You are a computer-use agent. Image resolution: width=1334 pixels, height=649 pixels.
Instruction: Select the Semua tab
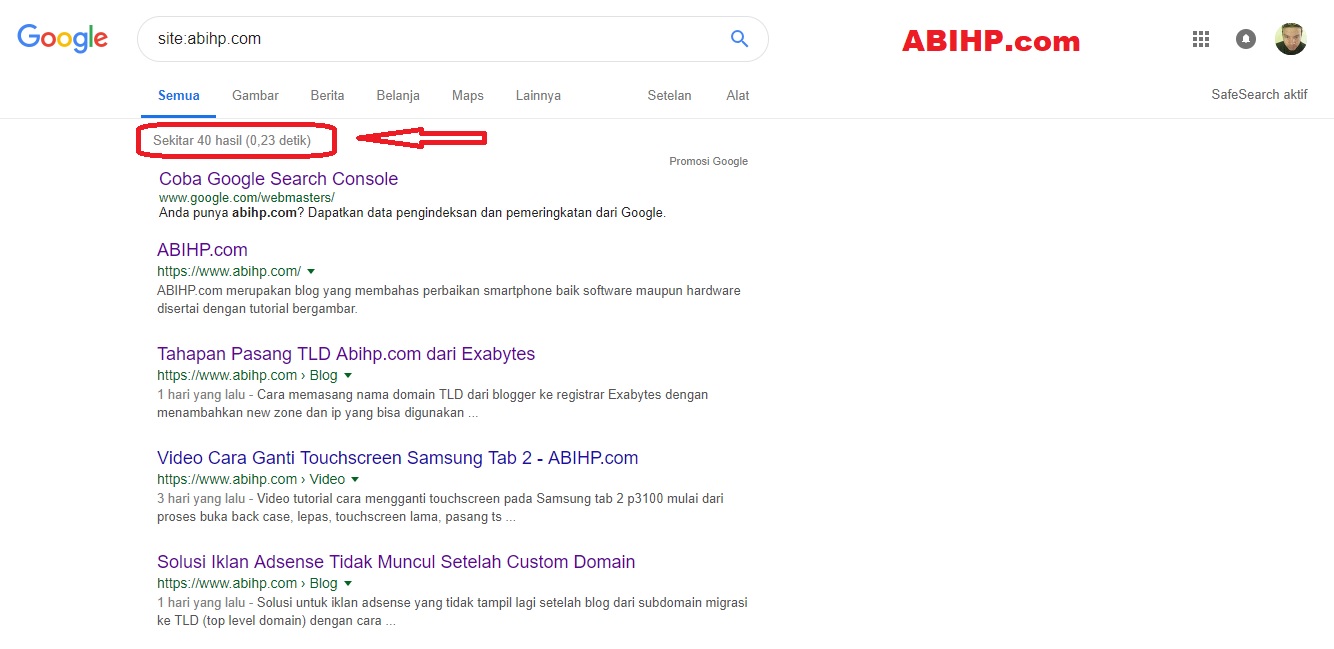tap(179, 96)
